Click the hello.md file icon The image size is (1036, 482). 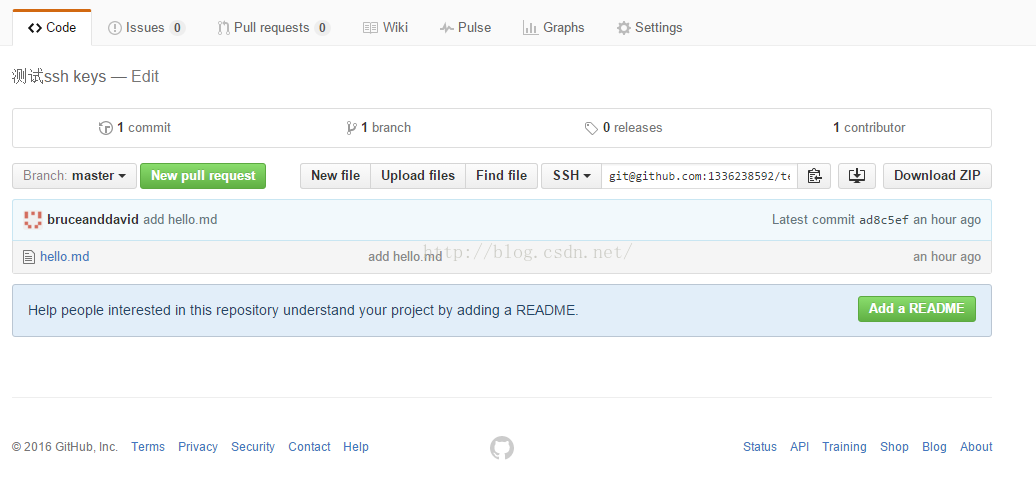click(x=28, y=257)
